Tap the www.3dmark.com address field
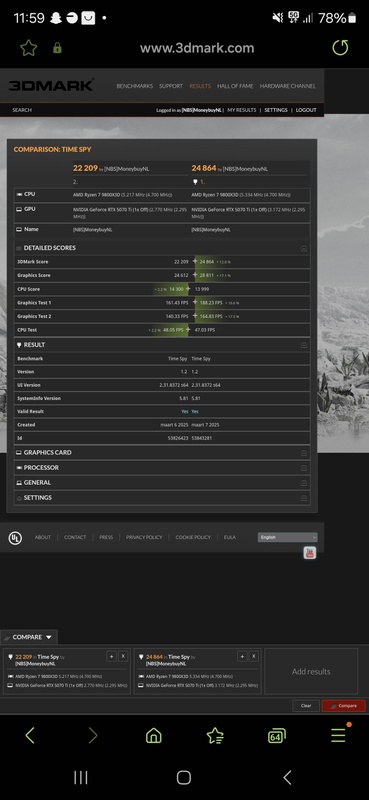The width and height of the screenshot is (369, 800). (197, 48)
